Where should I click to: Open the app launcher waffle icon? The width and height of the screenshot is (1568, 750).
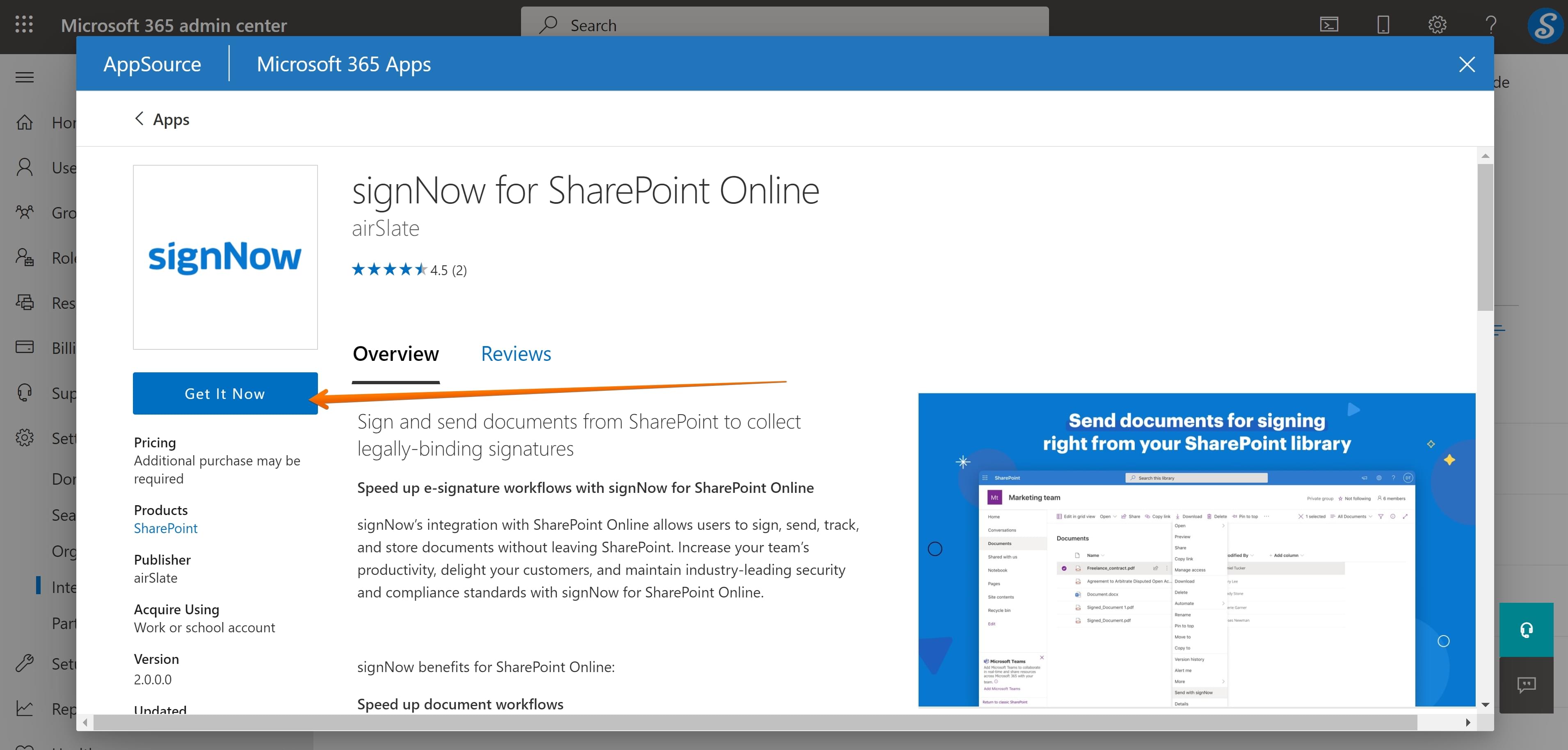pyautogui.click(x=24, y=24)
